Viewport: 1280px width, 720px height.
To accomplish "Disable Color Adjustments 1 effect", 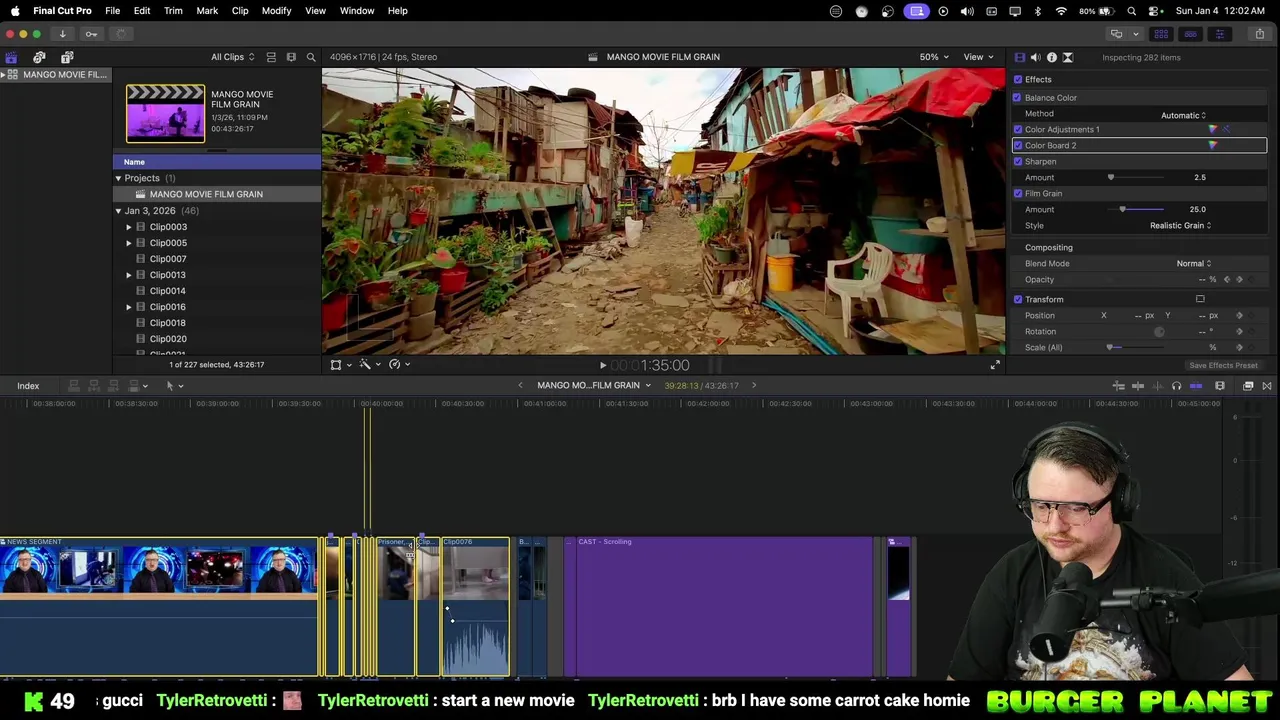I will coord(1018,130).
